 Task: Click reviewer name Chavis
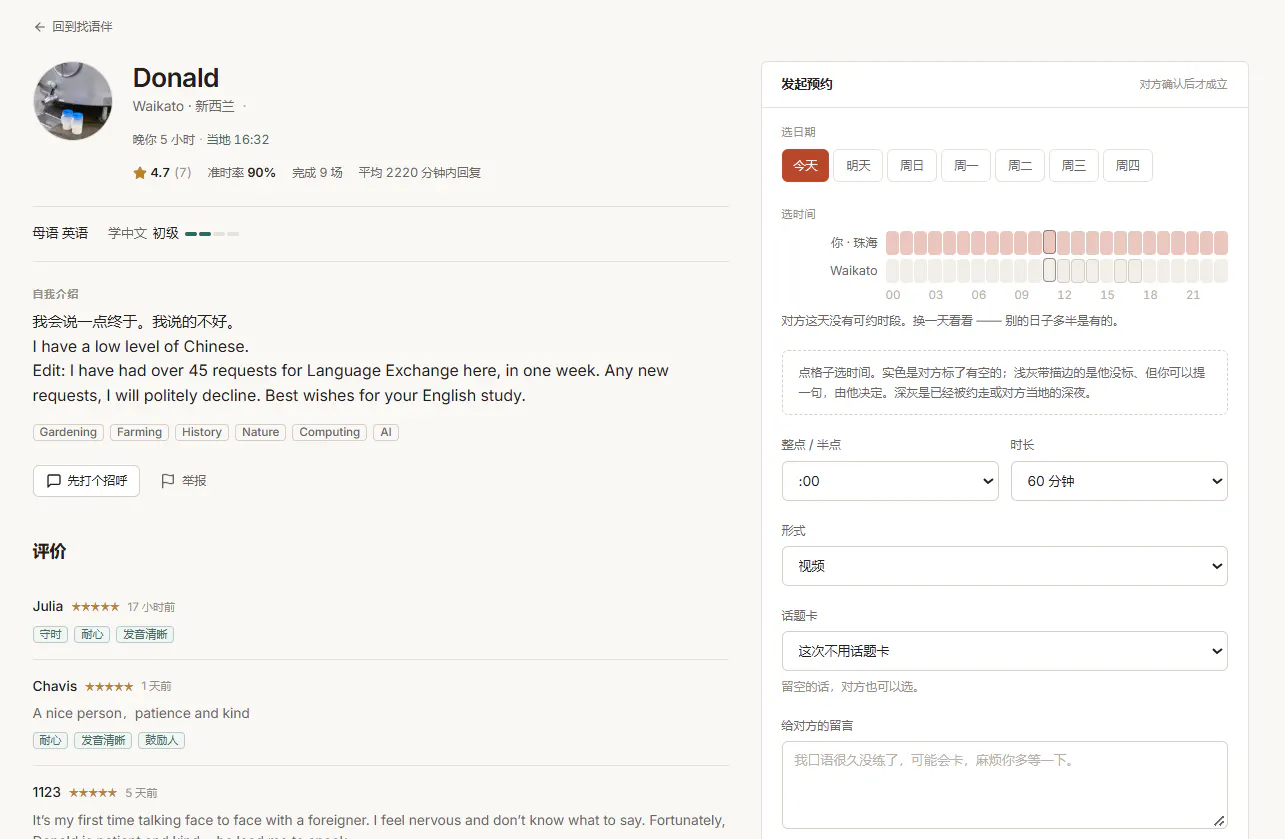(x=55, y=686)
